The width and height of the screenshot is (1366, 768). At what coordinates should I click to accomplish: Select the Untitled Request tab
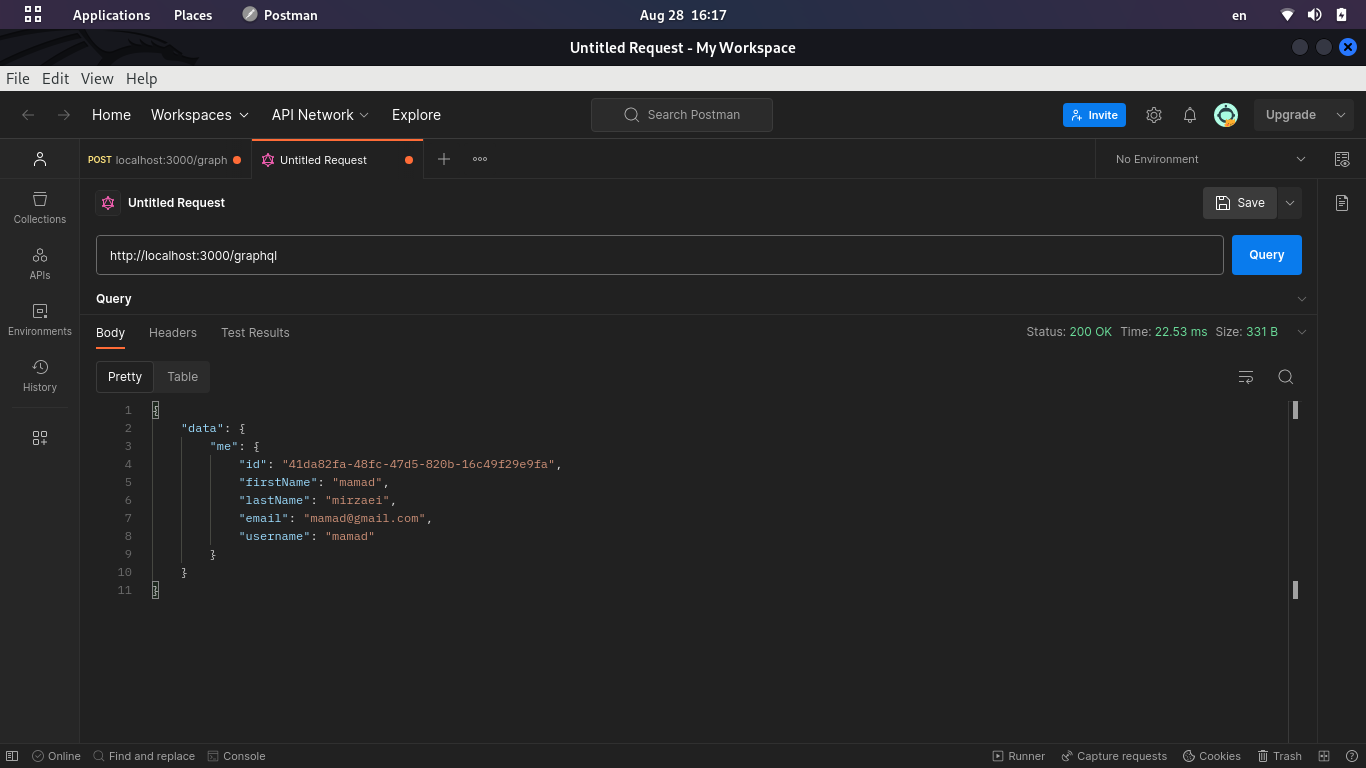[x=337, y=160]
